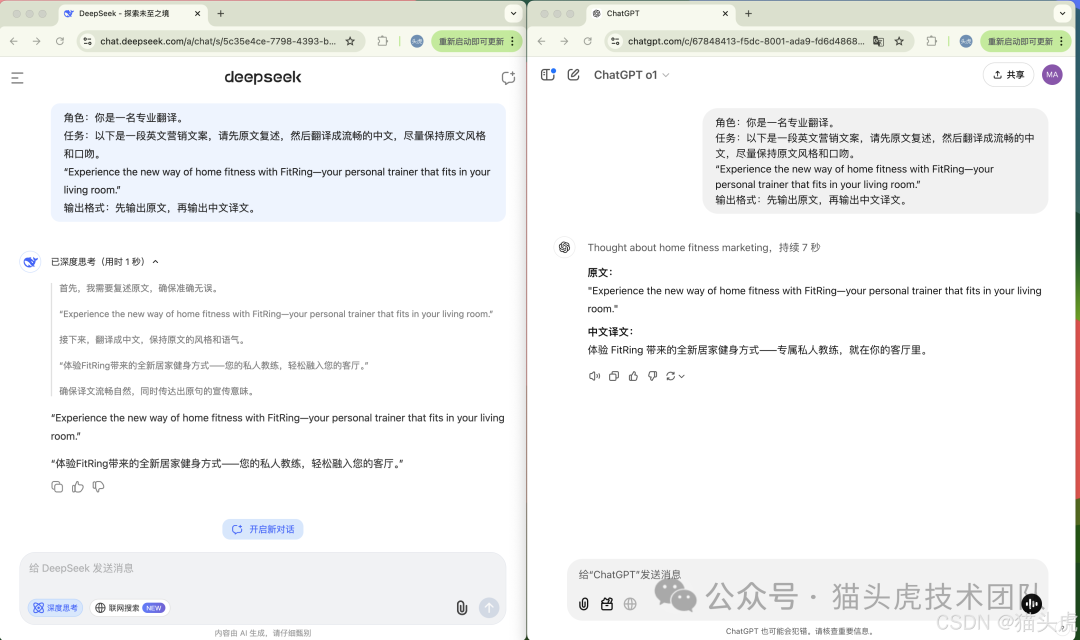Expand tab search arrow in DeepSeek window
The height and width of the screenshot is (640, 1080).
[513, 13]
